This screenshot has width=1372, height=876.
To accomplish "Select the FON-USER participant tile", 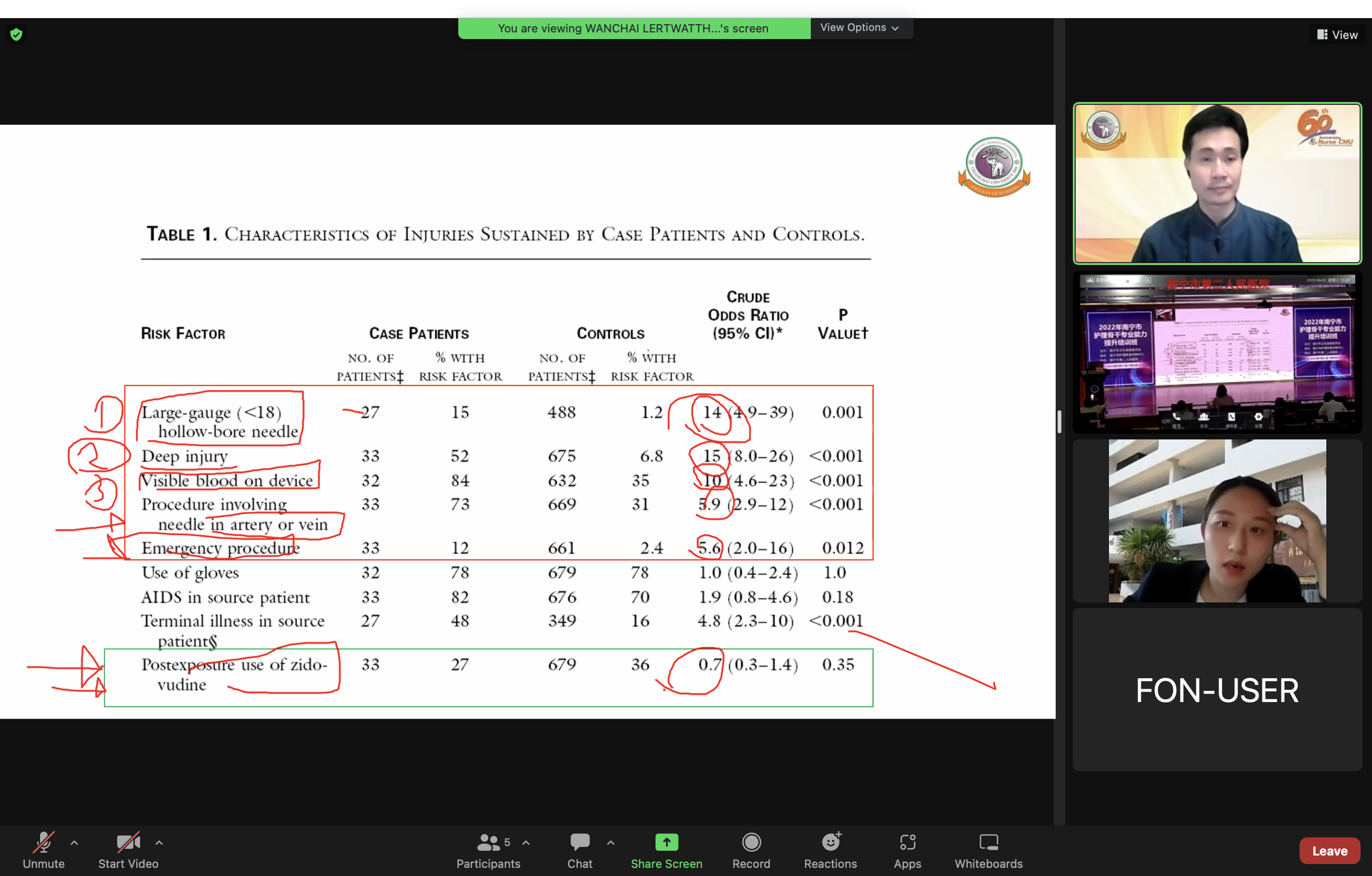I will click(x=1217, y=690).
